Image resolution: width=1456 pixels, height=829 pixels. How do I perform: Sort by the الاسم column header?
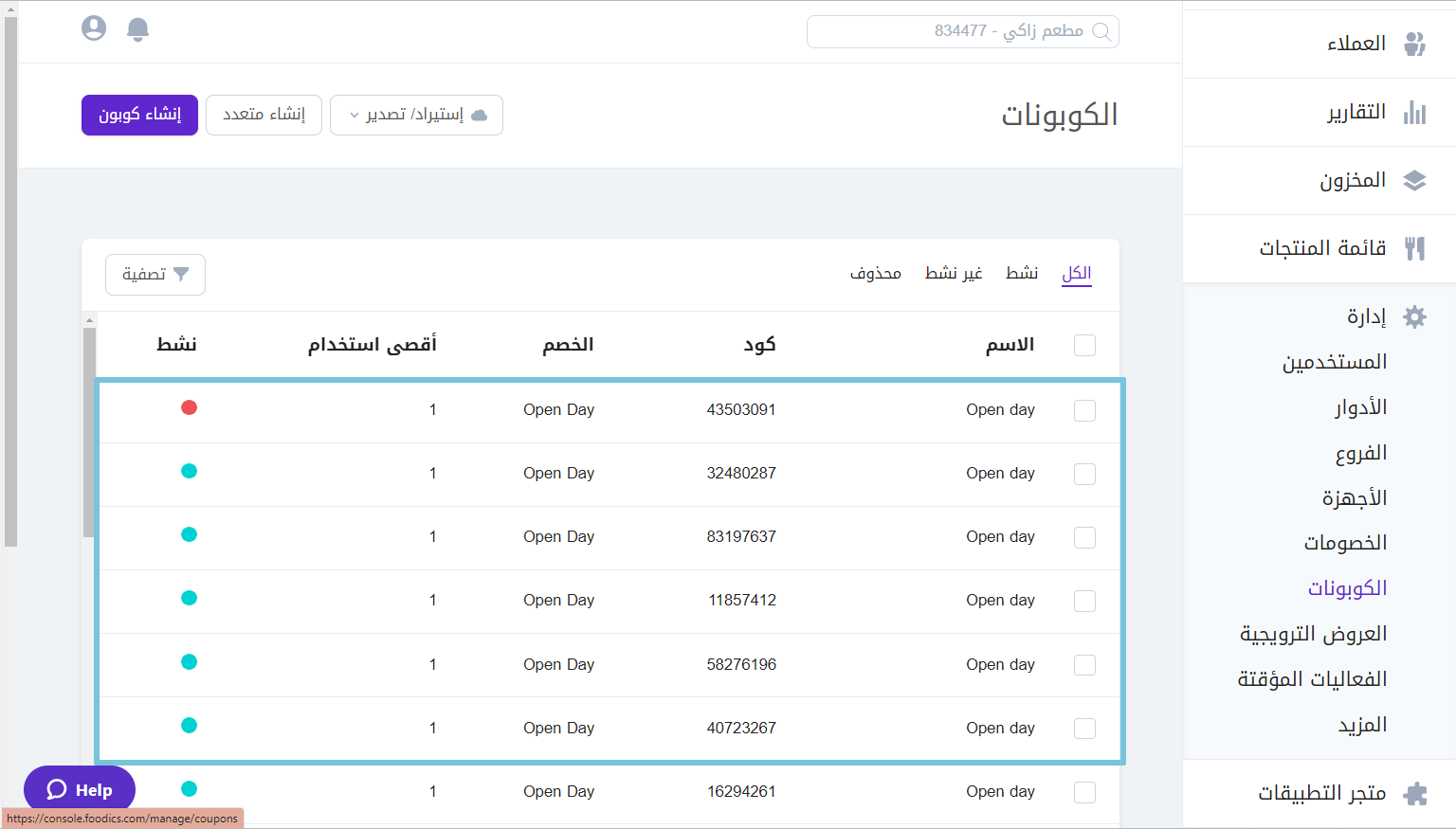tap(1010, 344)
